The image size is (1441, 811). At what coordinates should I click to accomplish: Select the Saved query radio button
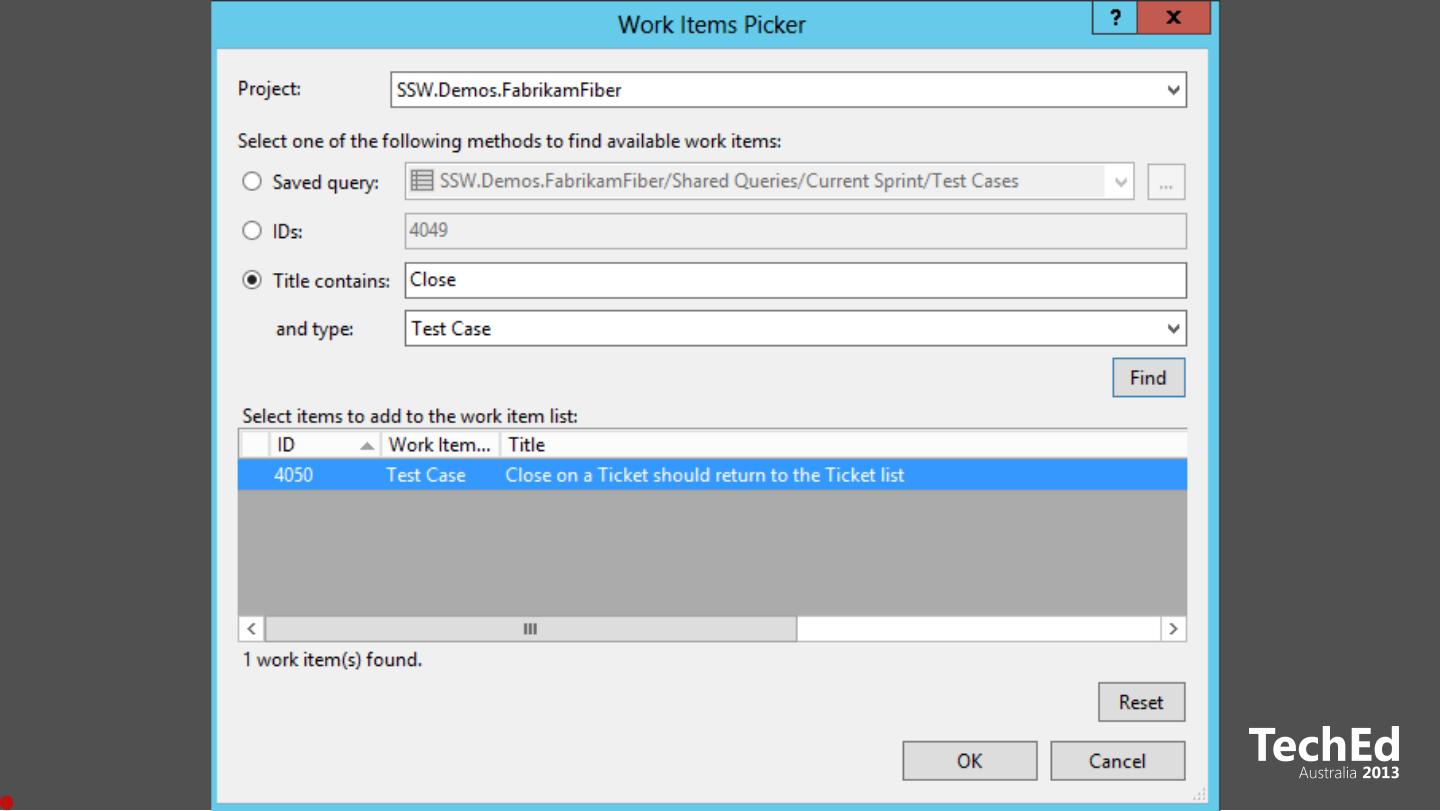(252, 182)
